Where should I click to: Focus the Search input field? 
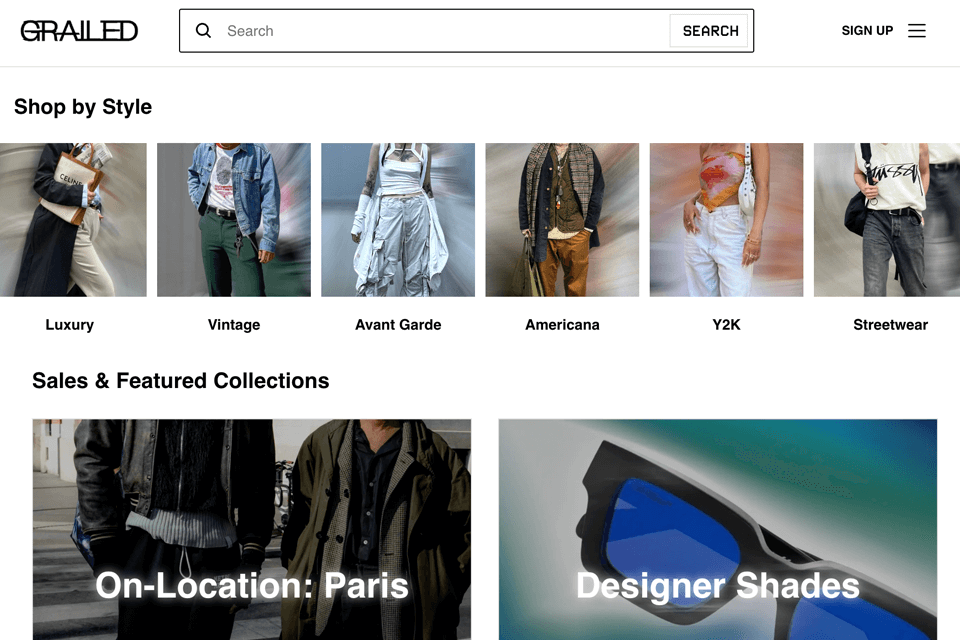click(x=445, y=31)
